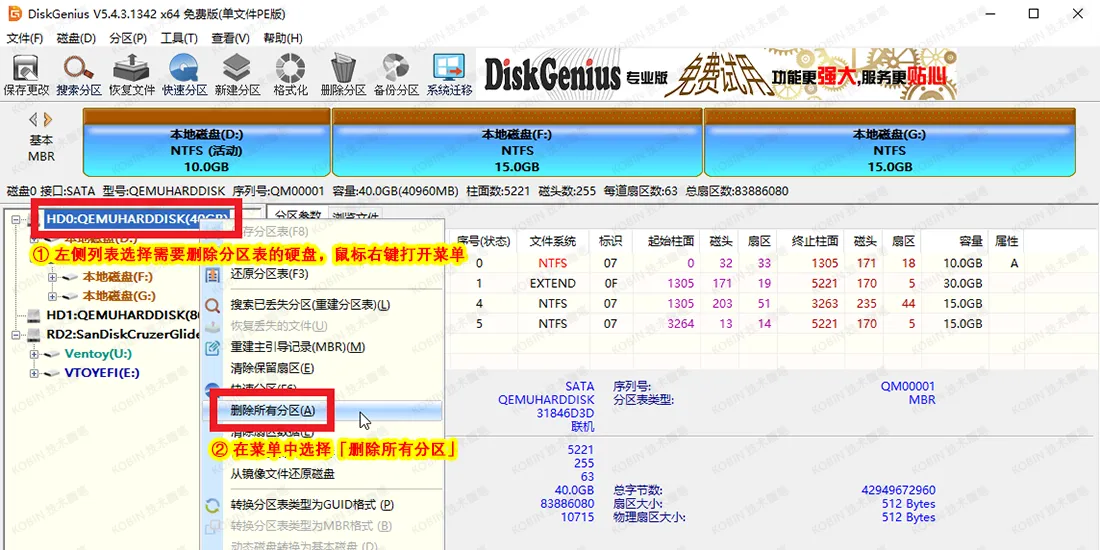Screen dimensions: 1100x550
Task: Click the 保存更改 toolbar icon
Action: tap(26, 68)
